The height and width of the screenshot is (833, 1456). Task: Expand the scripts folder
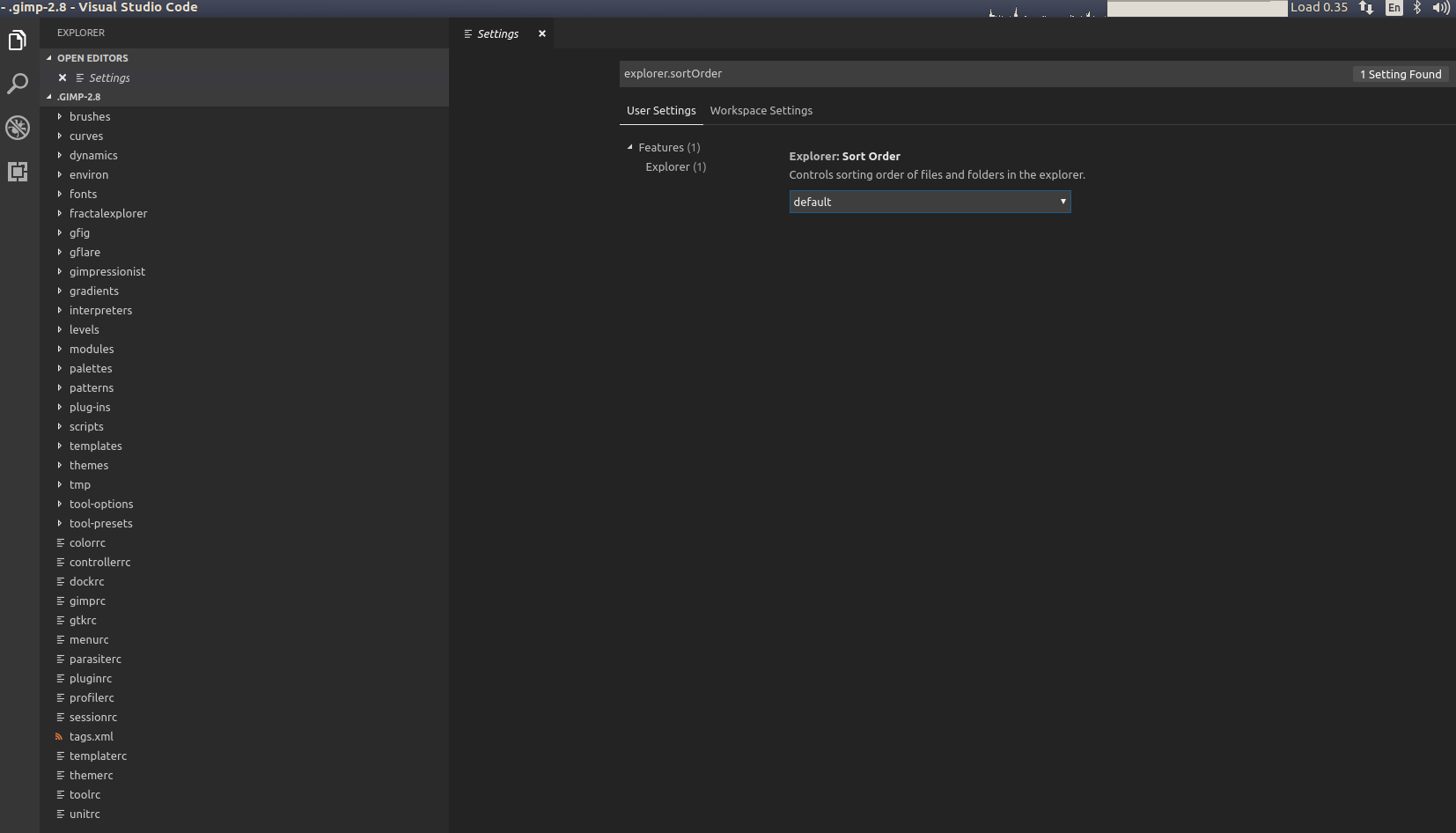[x=245, y=426]
